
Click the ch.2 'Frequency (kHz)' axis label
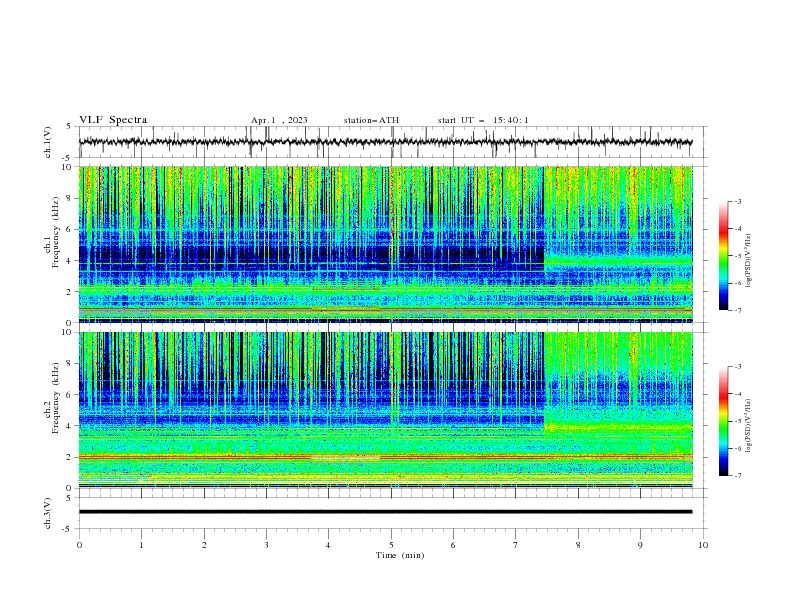(55, 397)
